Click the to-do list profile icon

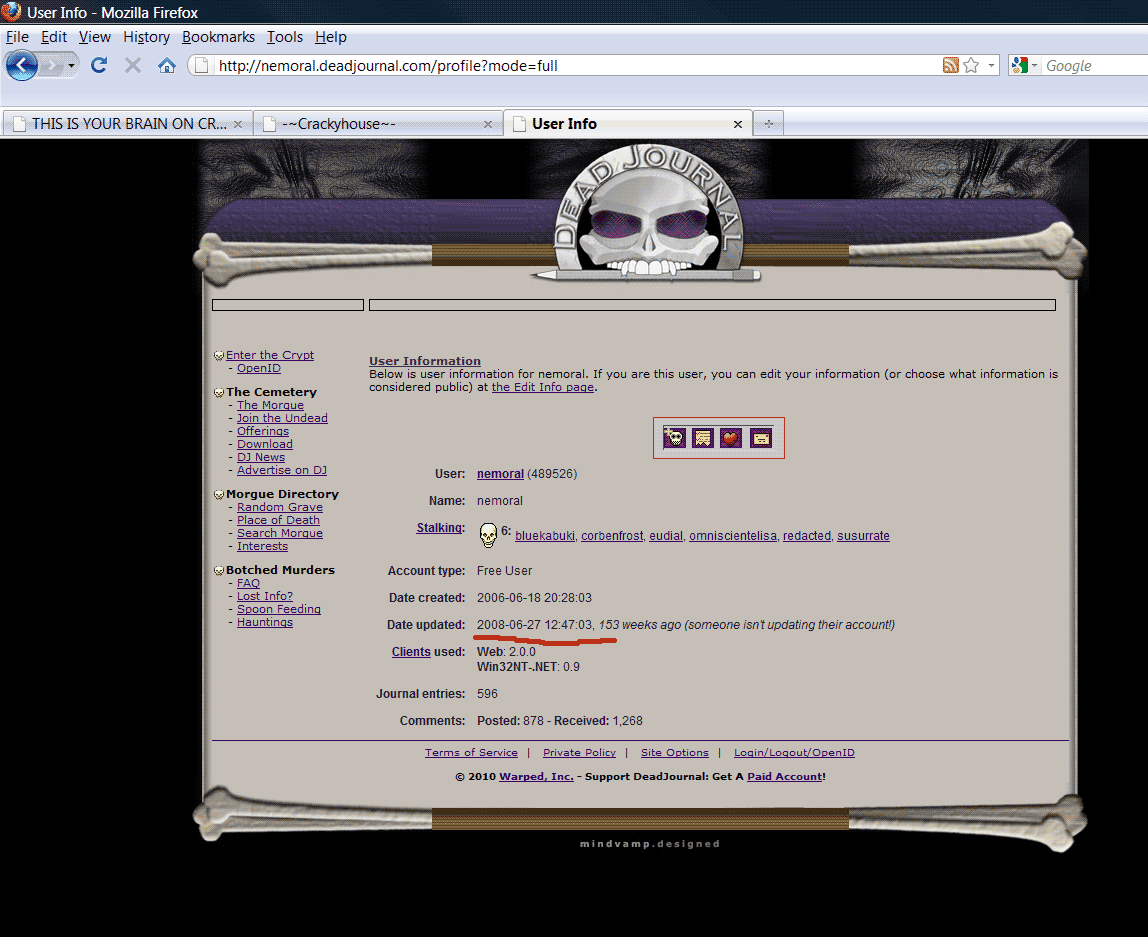(703, 438)
